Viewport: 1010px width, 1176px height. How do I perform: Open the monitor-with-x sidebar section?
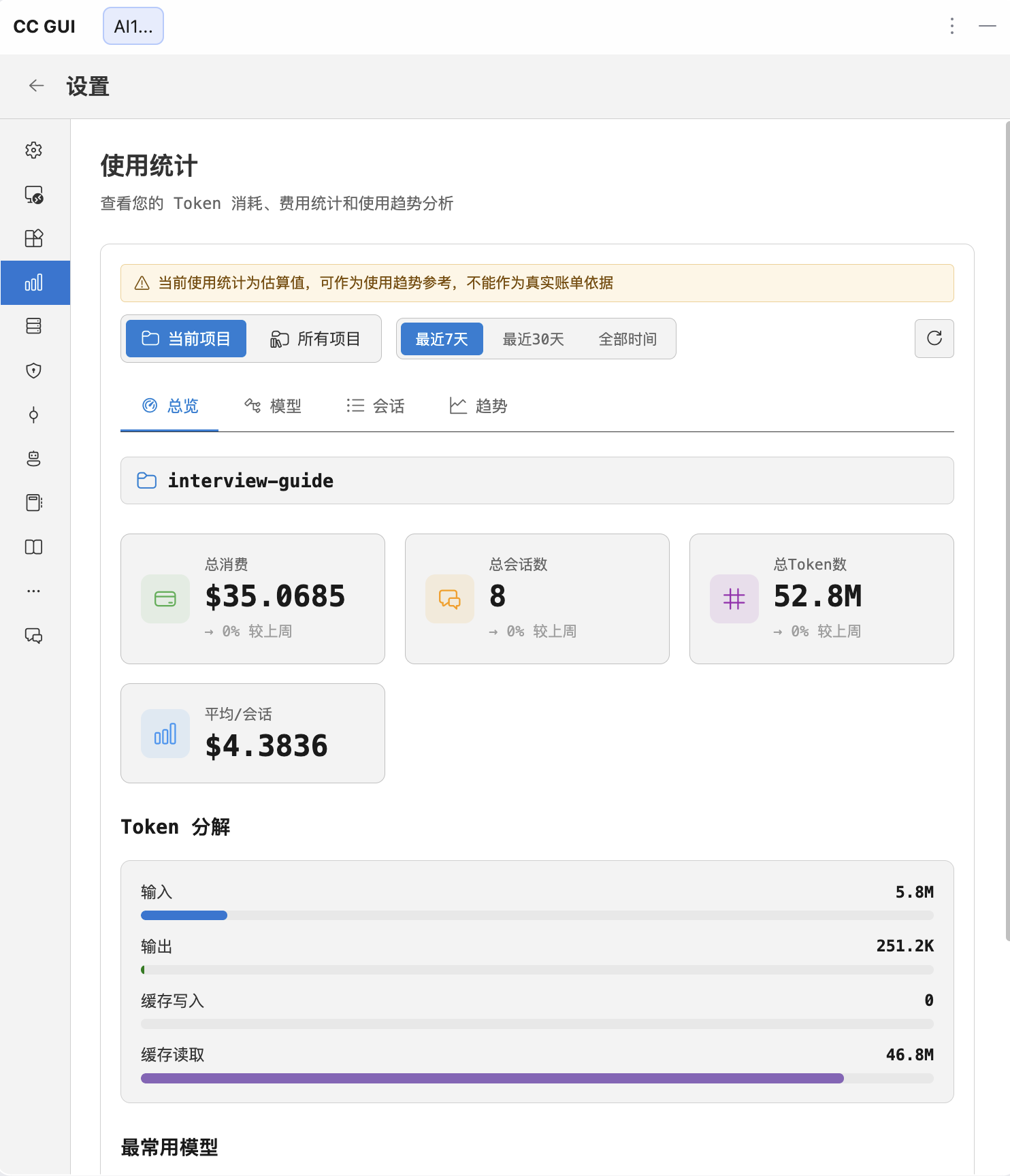tap(33, 195)
